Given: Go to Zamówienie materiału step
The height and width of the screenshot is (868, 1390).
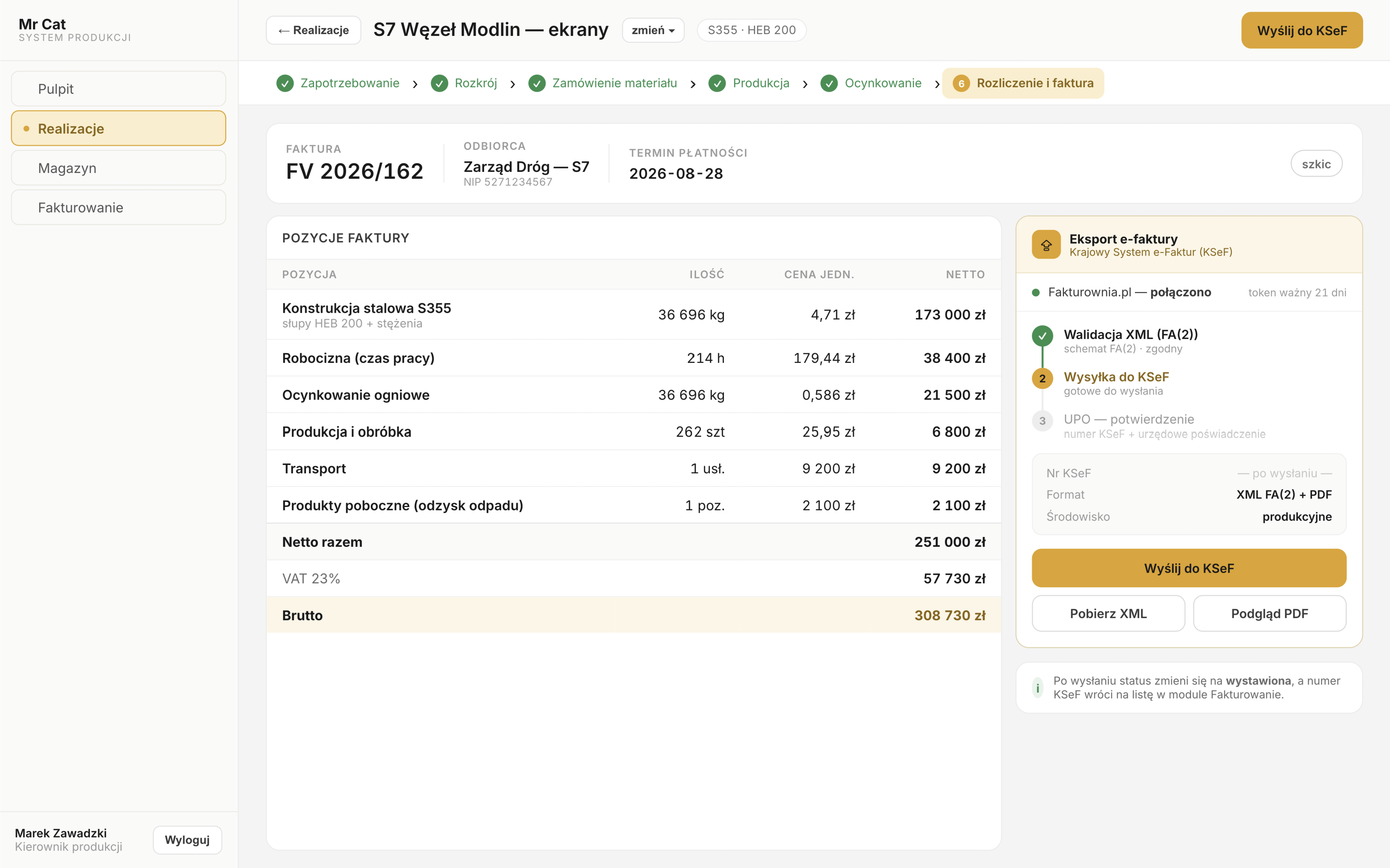Looking at the screenshot, I should pos(603,83).
